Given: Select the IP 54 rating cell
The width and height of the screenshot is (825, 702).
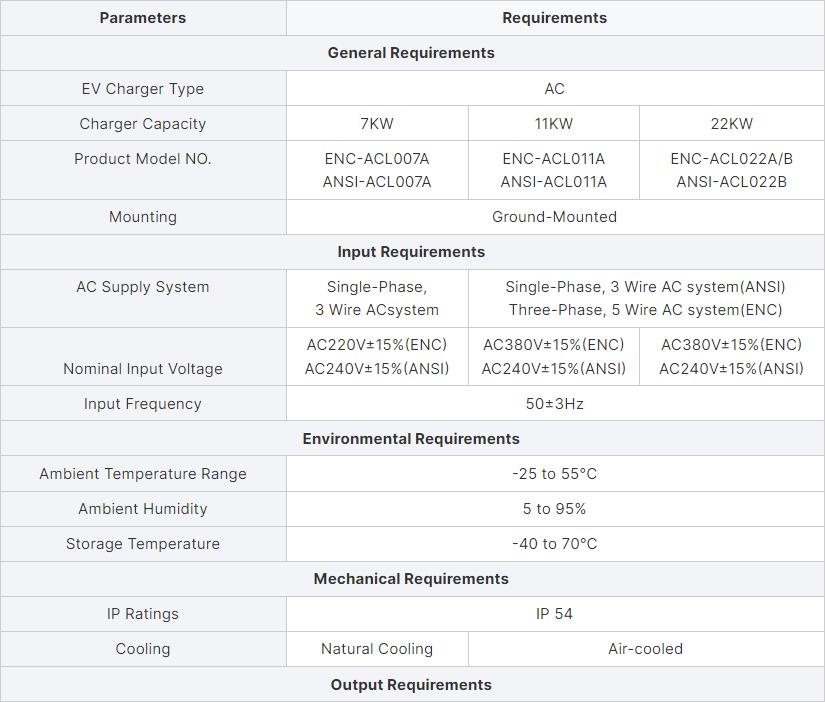Looking at the screenshot, I should [555, 614].
